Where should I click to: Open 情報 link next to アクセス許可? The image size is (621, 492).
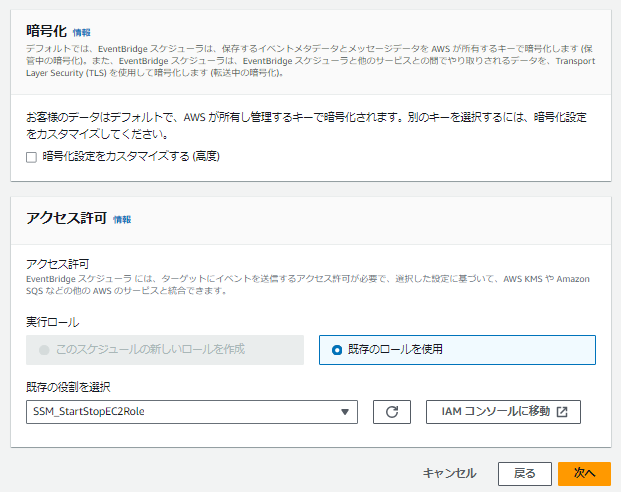(x=122, y=219)
